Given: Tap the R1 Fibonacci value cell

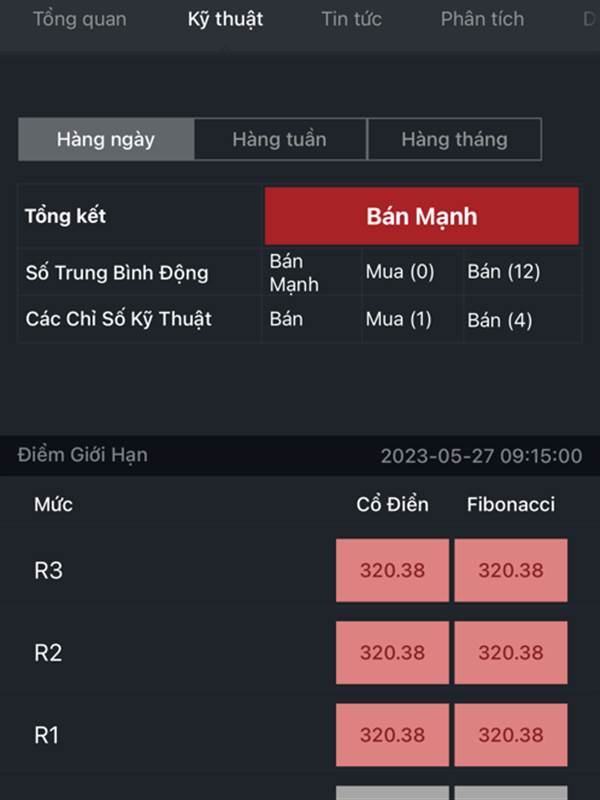Looking at the screenshot, I should click(x=511, y=735).
